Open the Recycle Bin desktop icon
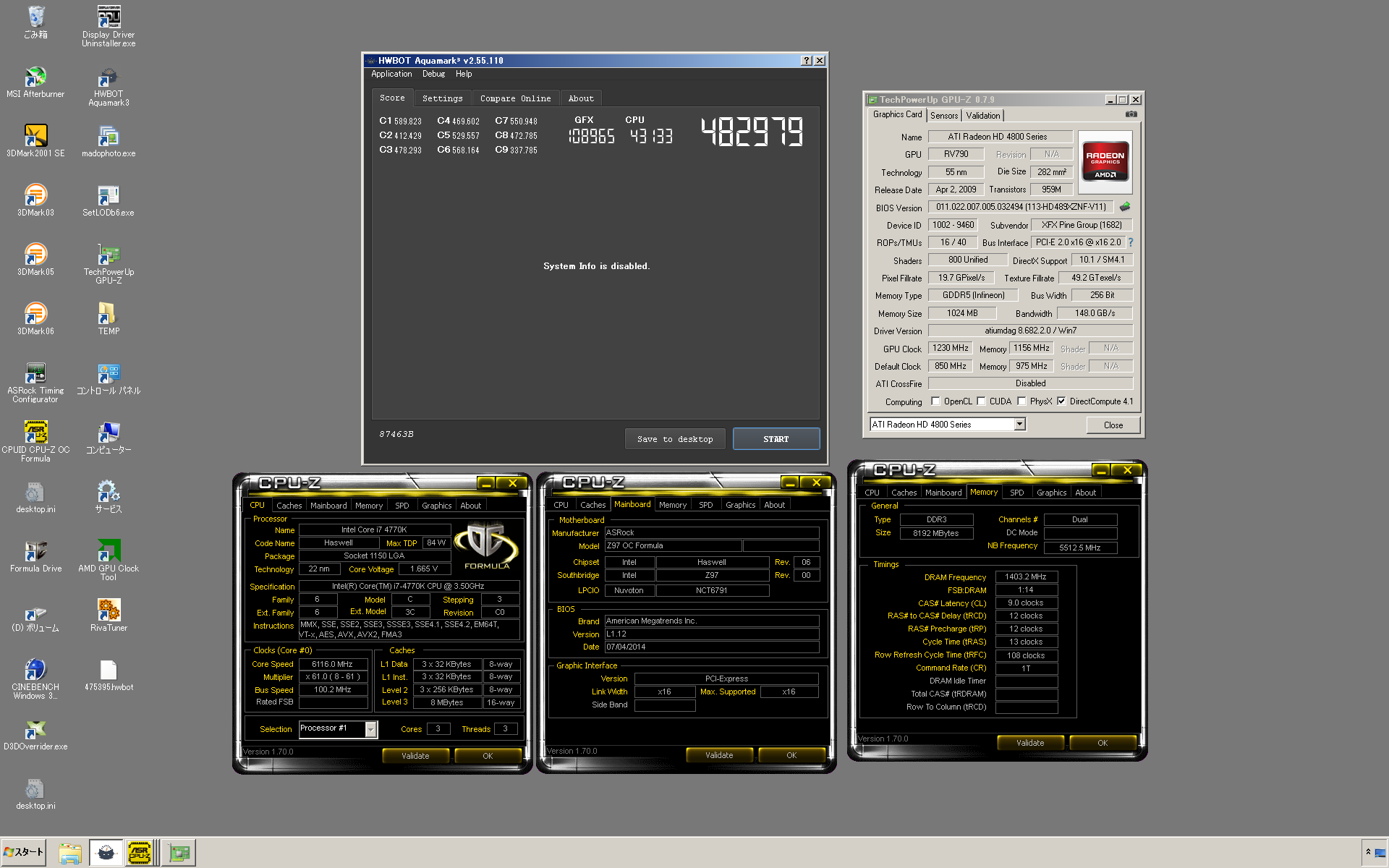 point(35,22)
